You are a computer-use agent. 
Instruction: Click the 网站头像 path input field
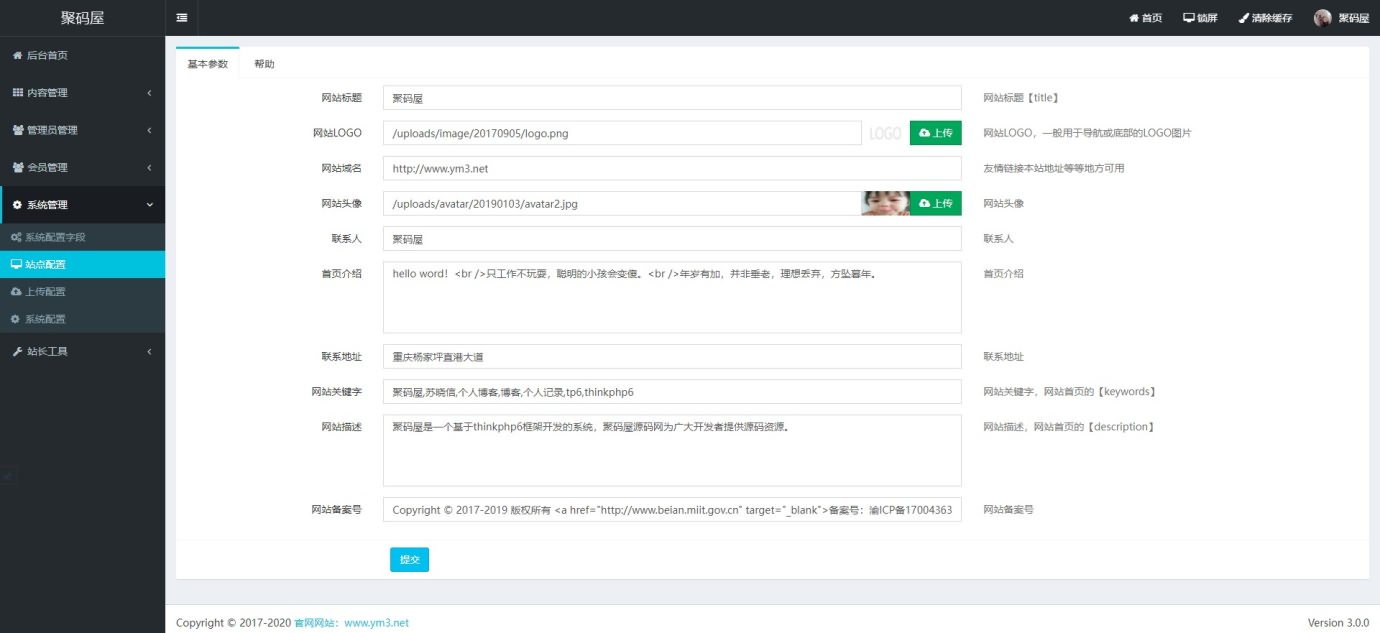[x=622, y=203]
